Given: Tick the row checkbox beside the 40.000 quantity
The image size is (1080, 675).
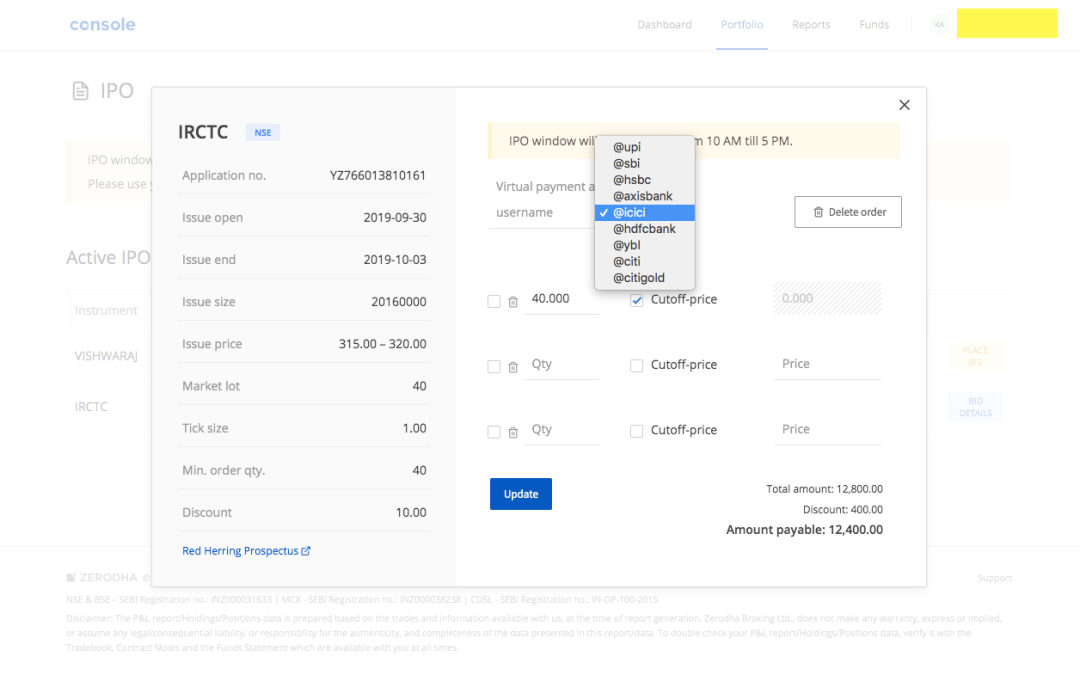Looking at the screenshot, I should pos(494,301).
